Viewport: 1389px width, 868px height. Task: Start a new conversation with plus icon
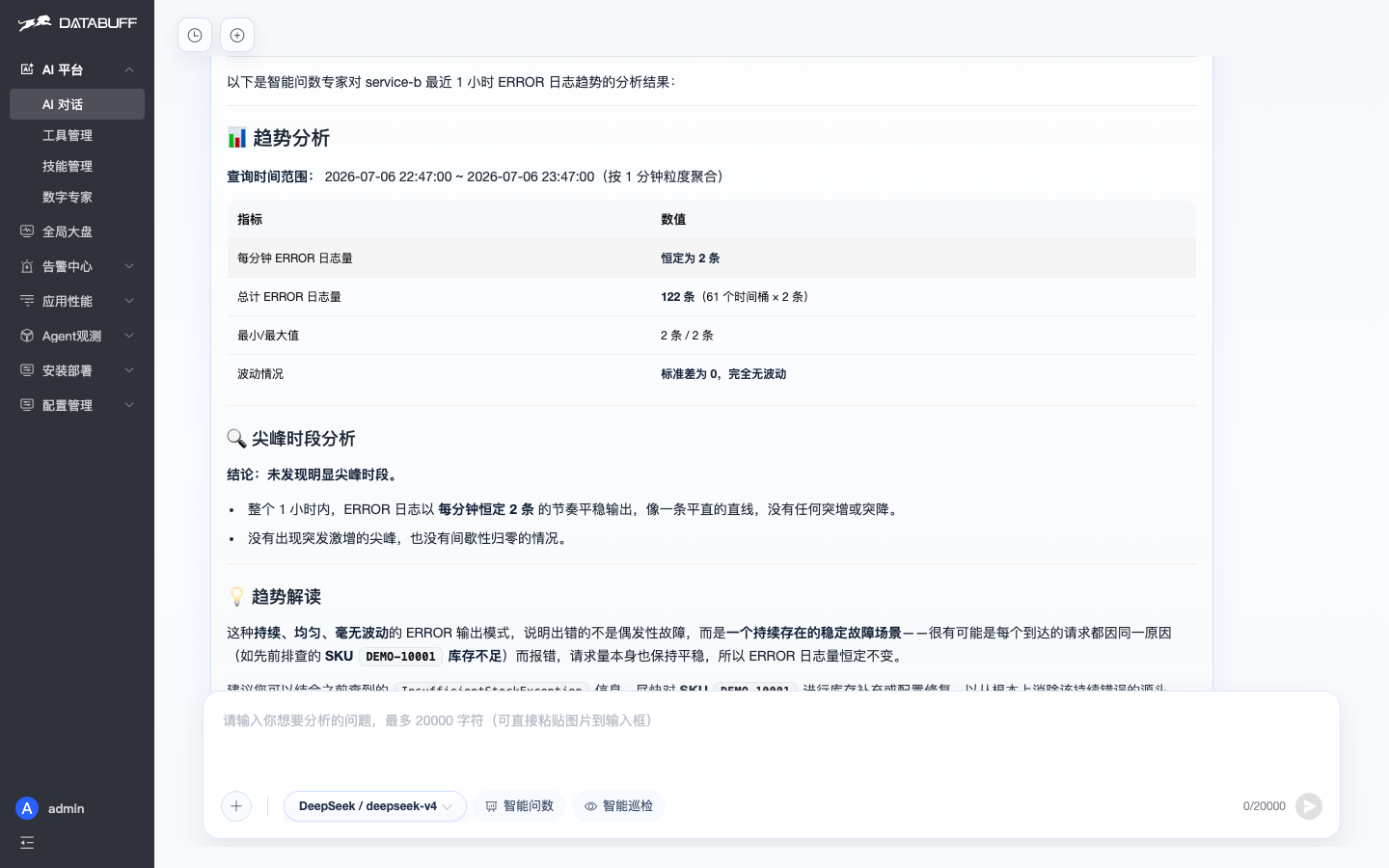pyautogui.click(x=237, y=36)
